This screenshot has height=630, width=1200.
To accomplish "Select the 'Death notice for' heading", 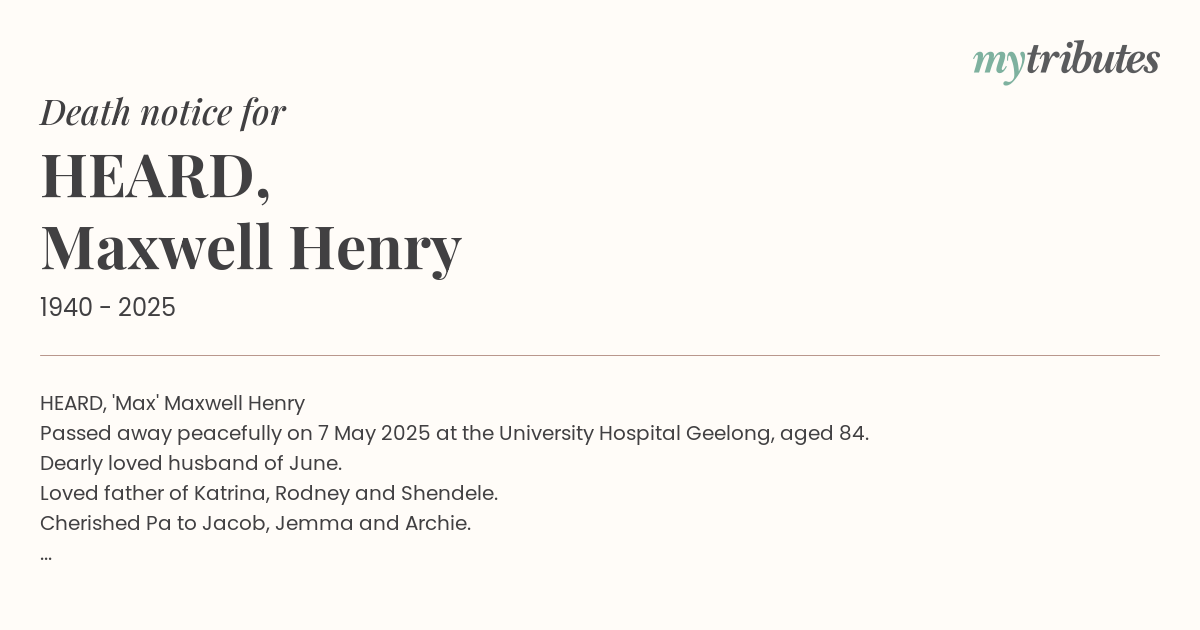I will pyautogui.click(x=163, y=112).
